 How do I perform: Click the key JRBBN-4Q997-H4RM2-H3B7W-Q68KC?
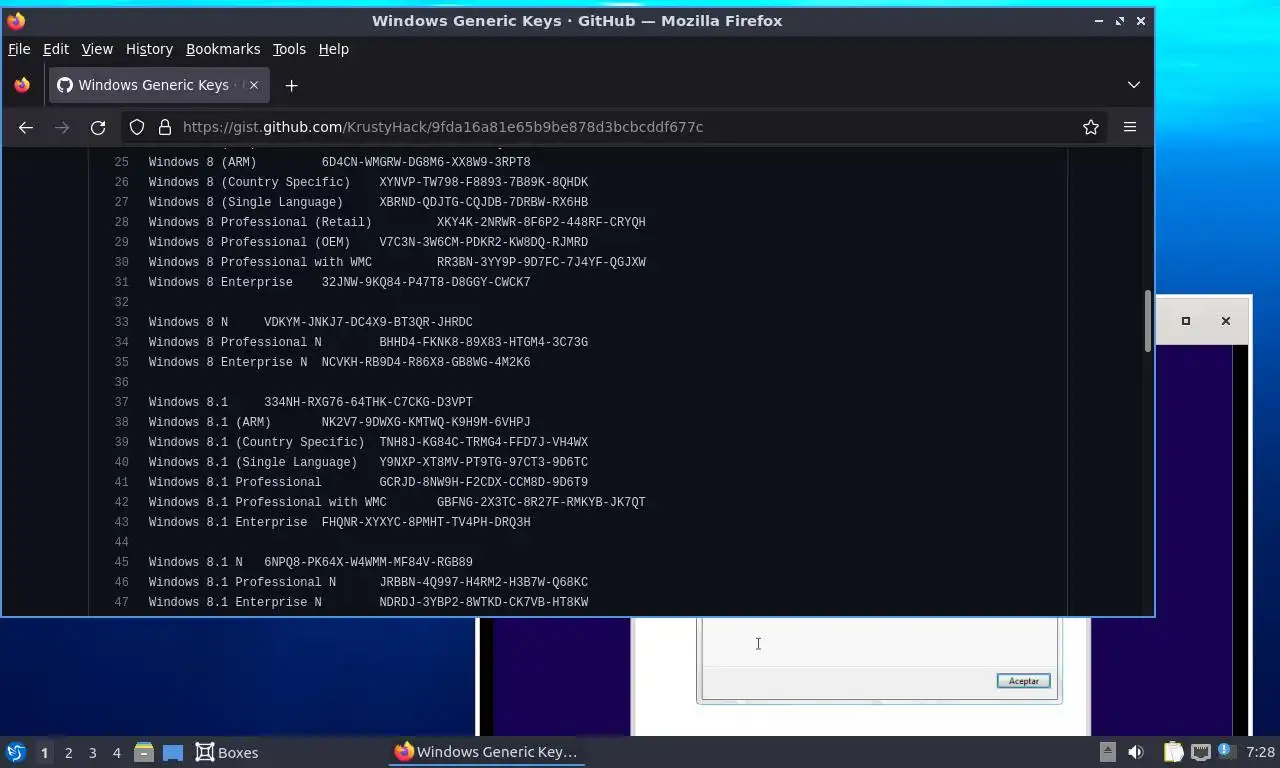point(483,582)
